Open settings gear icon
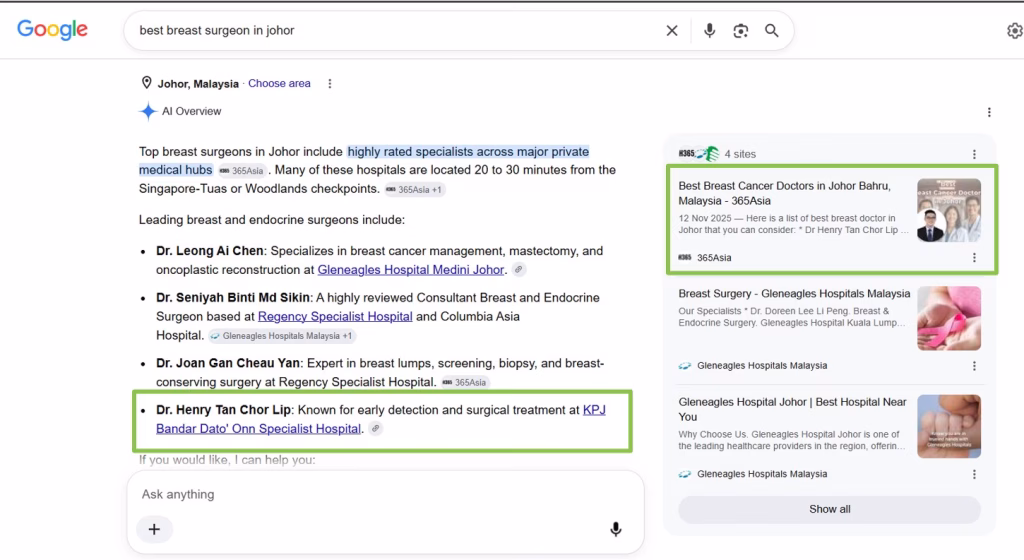 pos(1014,31)
